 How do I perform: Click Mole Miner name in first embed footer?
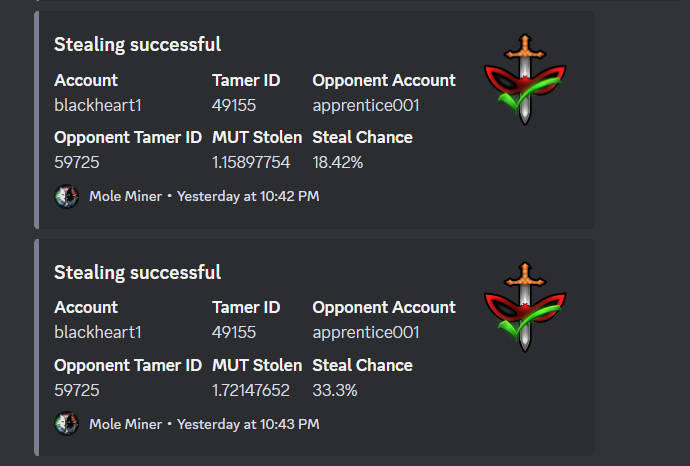(x=125, y=196)
